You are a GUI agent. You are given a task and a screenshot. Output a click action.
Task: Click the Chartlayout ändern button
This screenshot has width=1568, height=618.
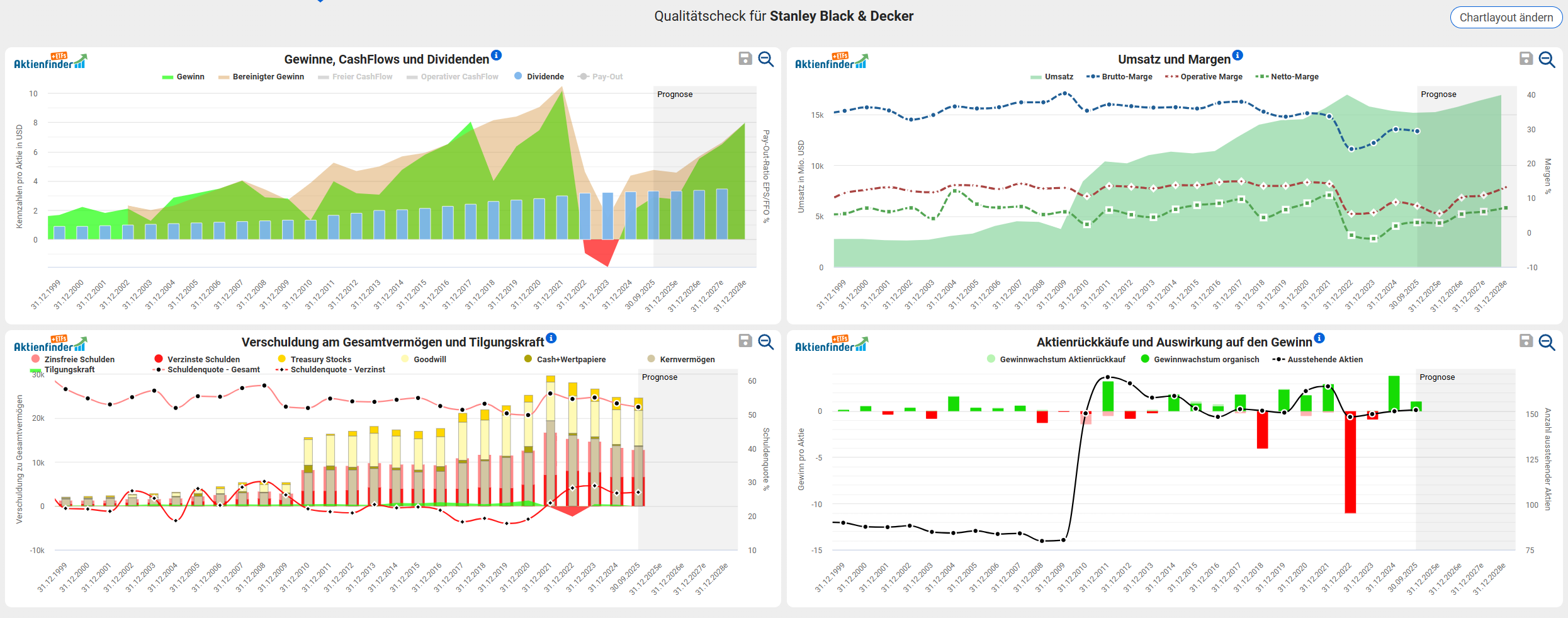coord(1506,18)
